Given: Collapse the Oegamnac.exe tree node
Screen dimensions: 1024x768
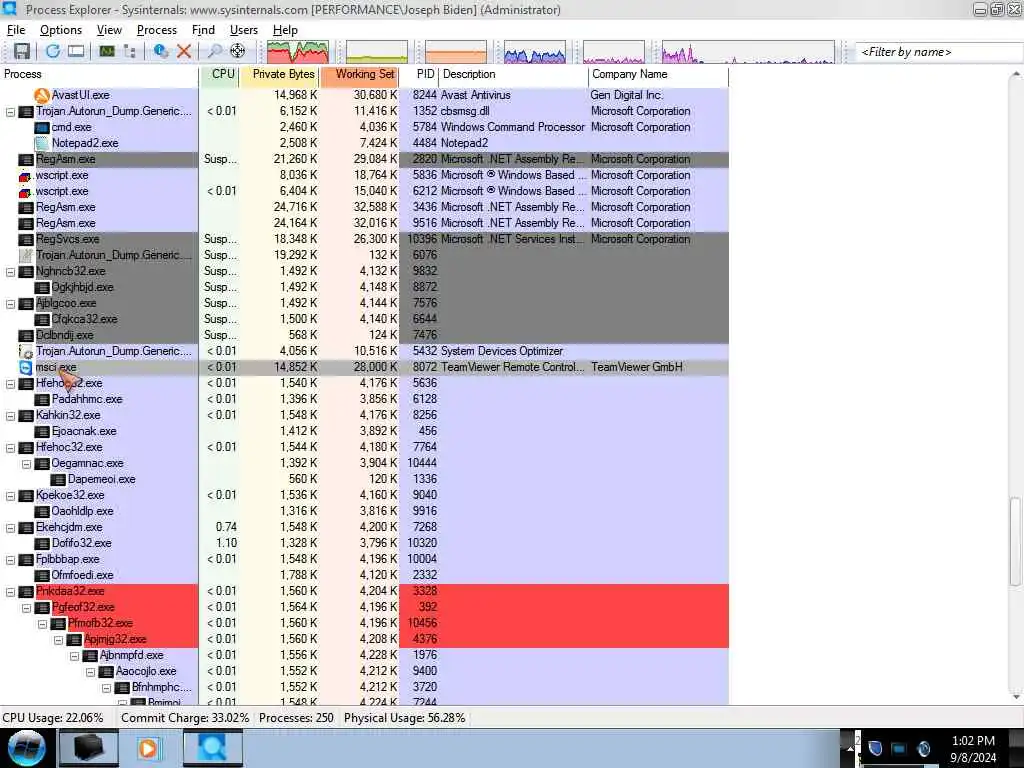Looking at the screenshot, I should point(26,464).
